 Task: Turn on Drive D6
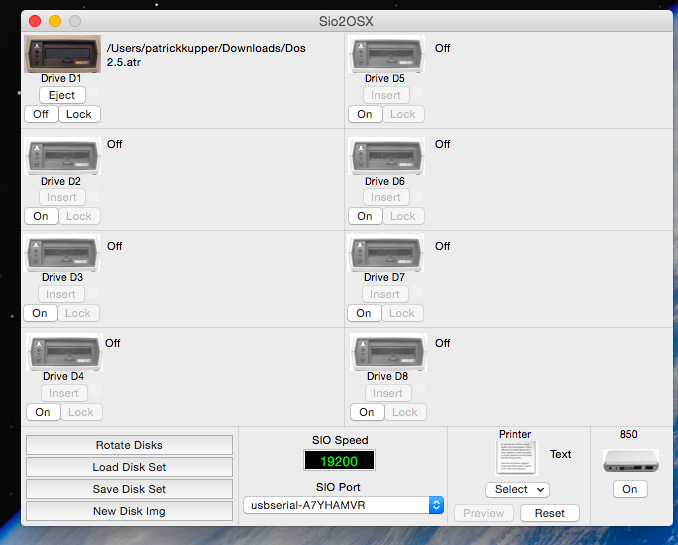365,216
